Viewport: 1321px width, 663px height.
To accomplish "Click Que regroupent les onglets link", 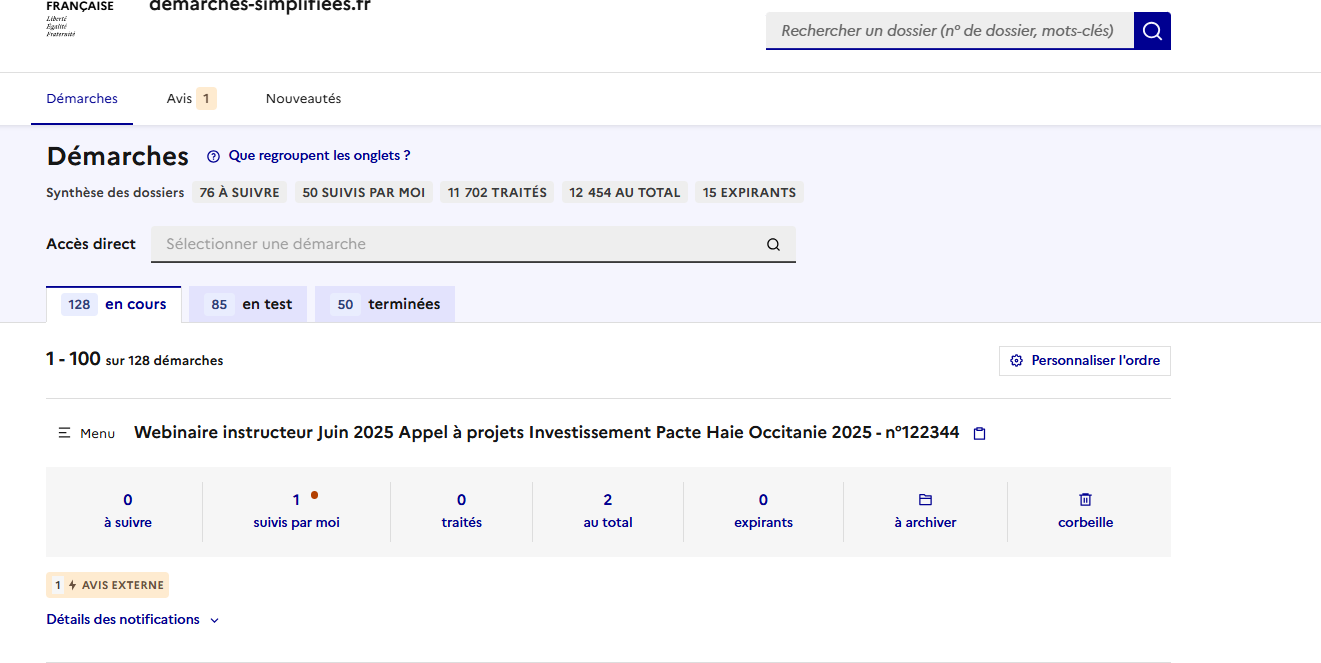I will (319, 156).
